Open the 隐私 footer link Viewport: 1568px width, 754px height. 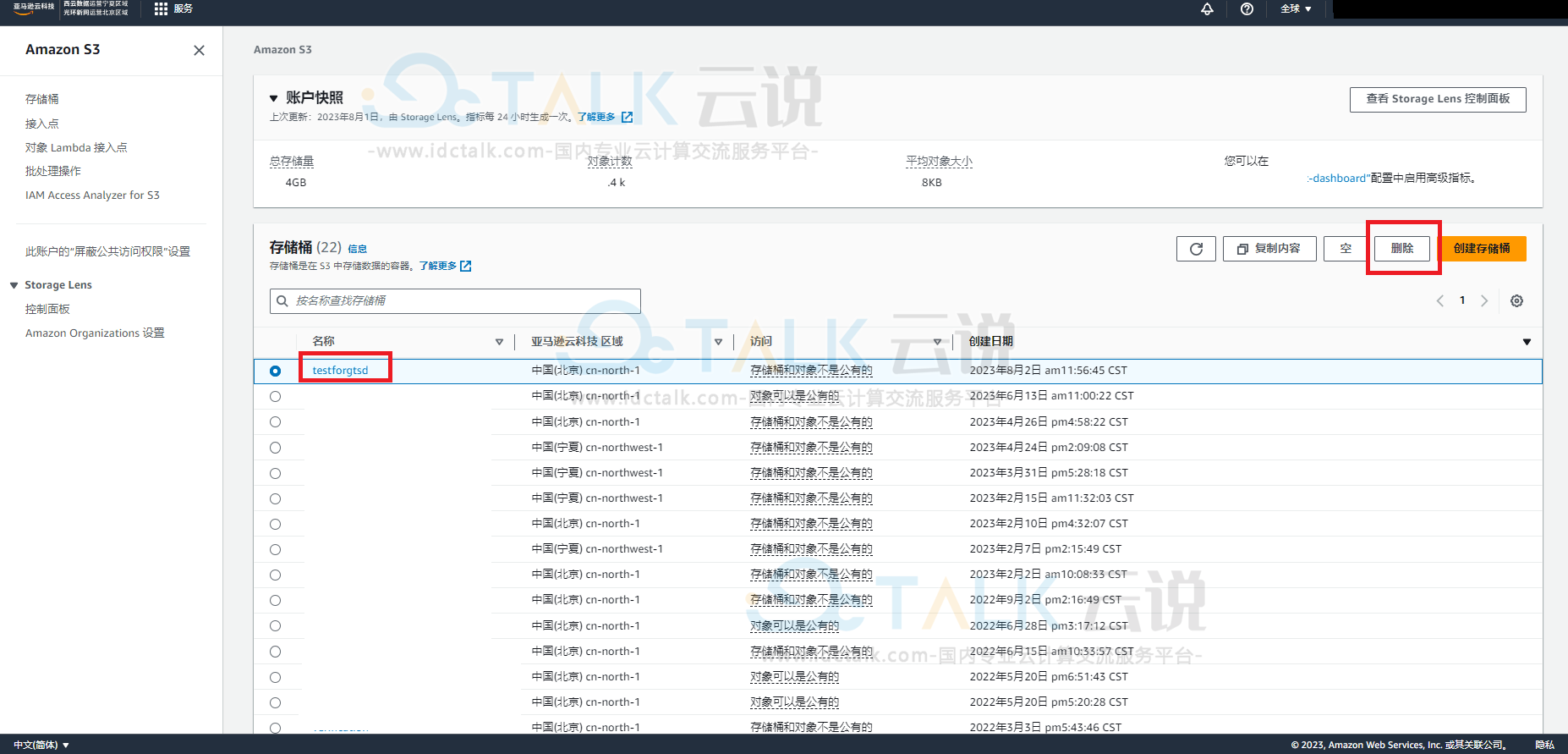click(1544, 745)
